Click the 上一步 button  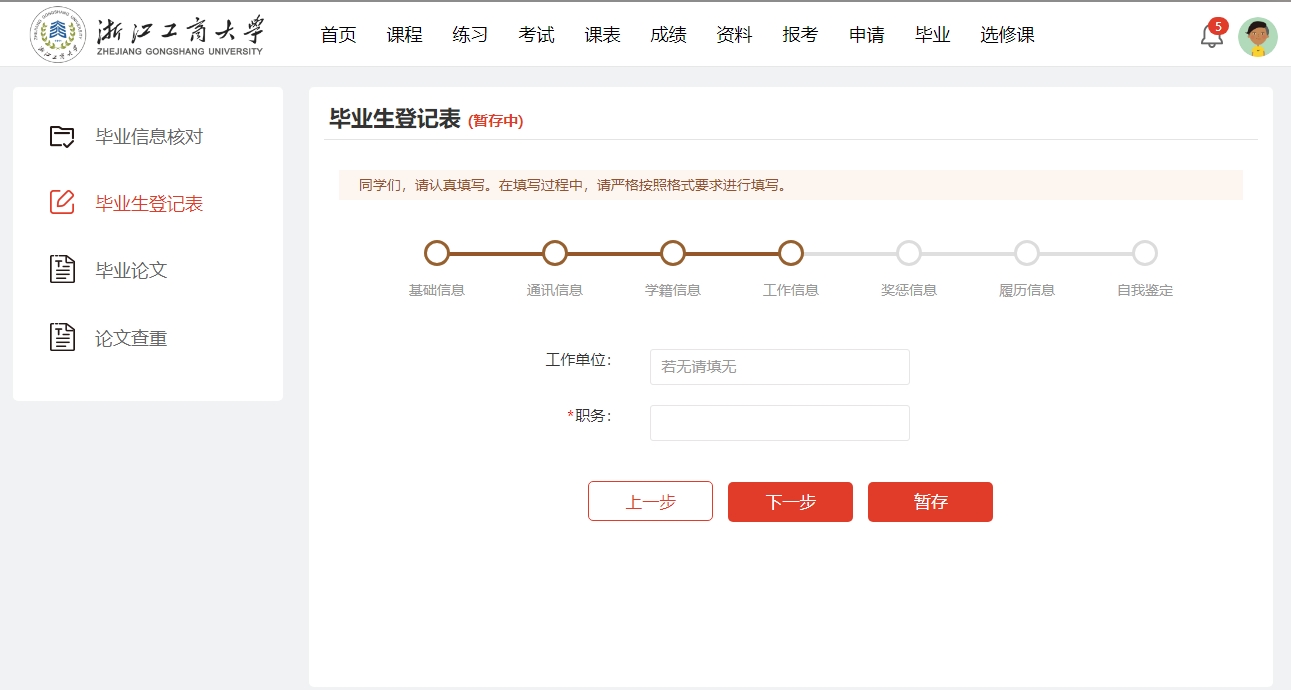[650, 502]
